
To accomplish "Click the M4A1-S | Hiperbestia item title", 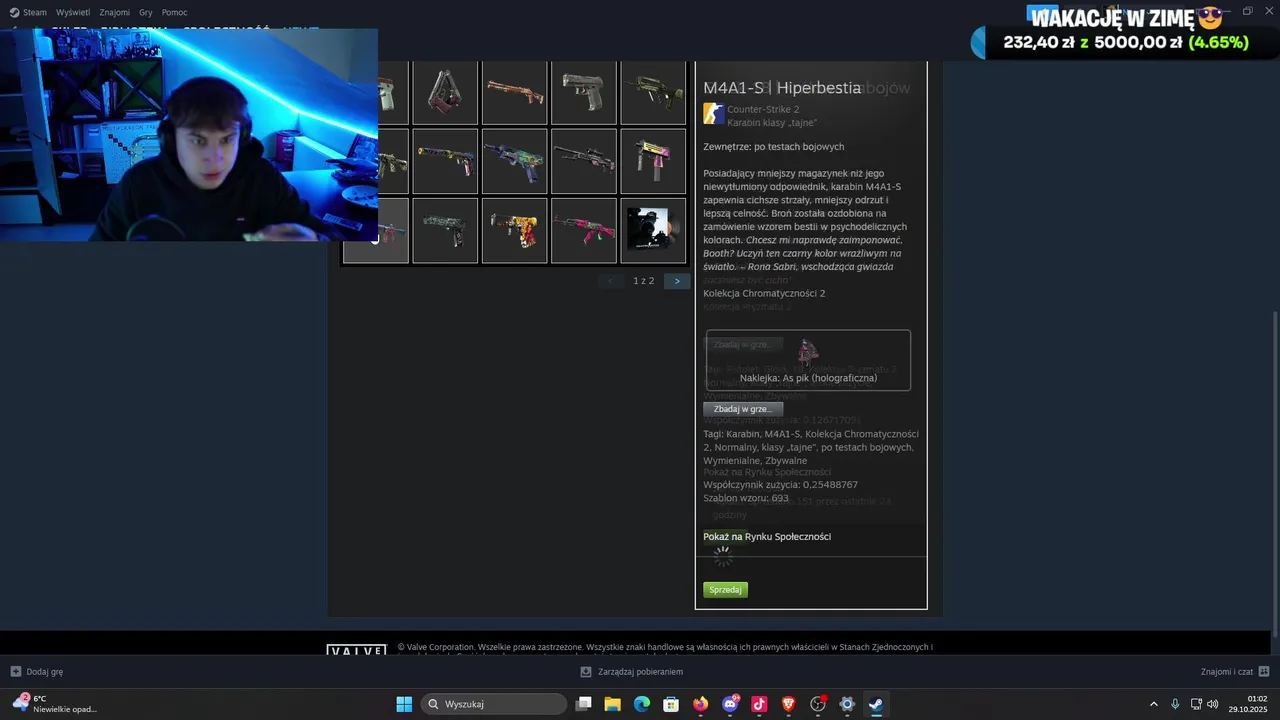I will (782, 88).
